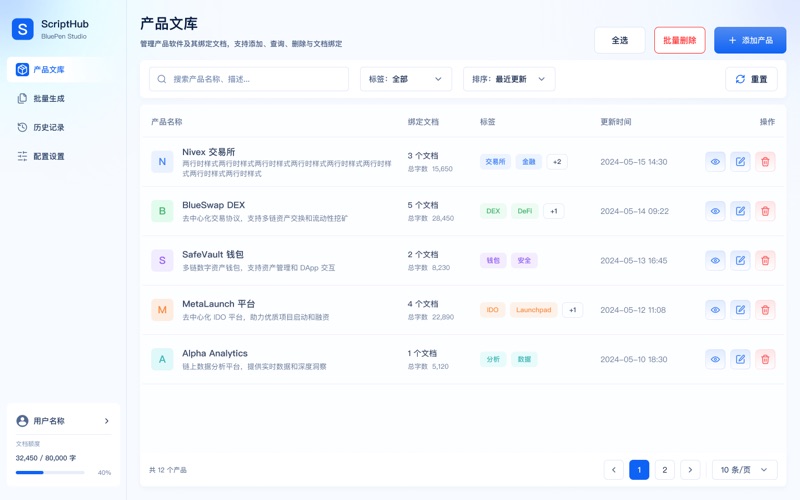
Task: Expand the 用户名称 chevron arrow
Action: (107, 421)
